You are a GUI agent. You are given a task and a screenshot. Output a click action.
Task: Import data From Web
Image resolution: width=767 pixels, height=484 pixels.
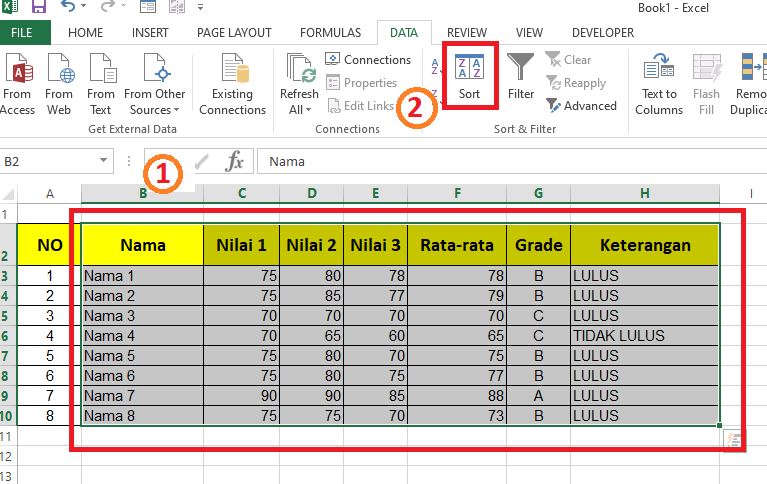(x=59, y=84)
